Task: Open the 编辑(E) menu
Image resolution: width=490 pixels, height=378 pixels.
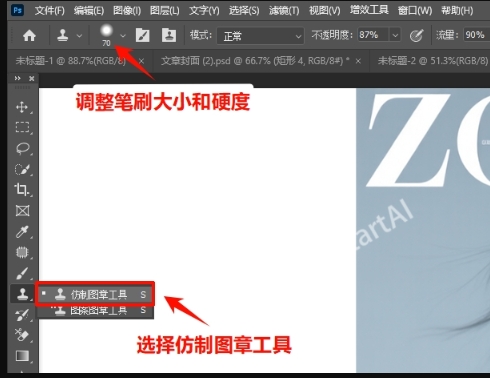Action: [89, 11]
